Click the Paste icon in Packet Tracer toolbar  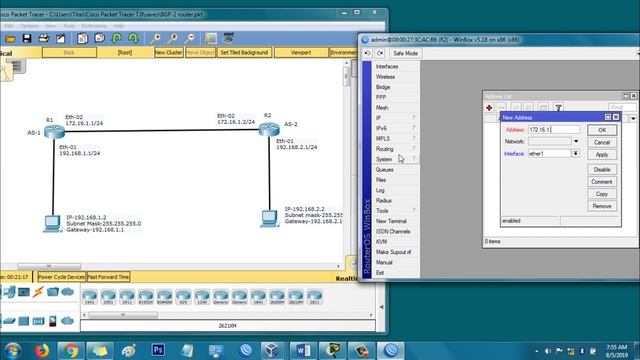100,39
